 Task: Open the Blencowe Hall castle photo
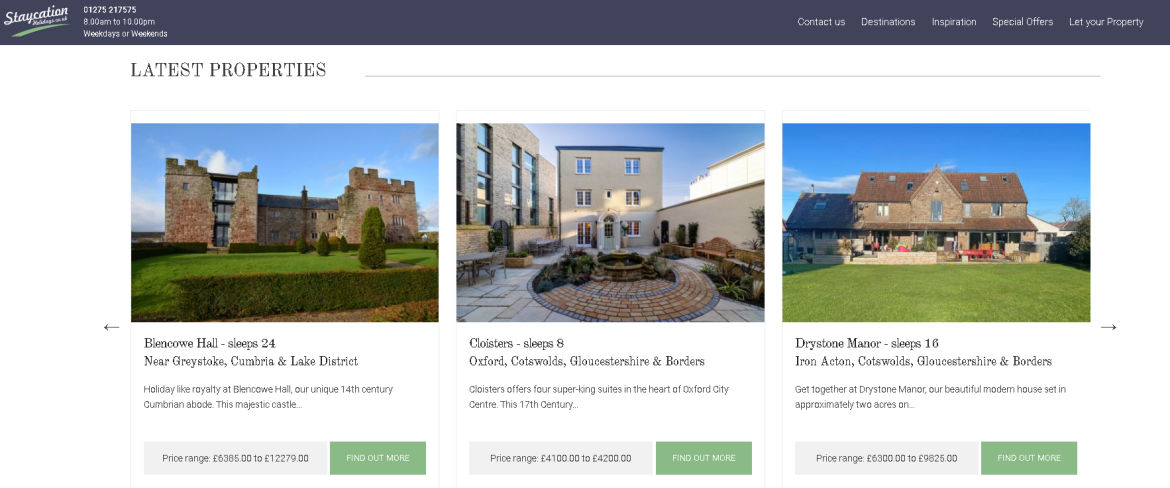coord(284,222)
